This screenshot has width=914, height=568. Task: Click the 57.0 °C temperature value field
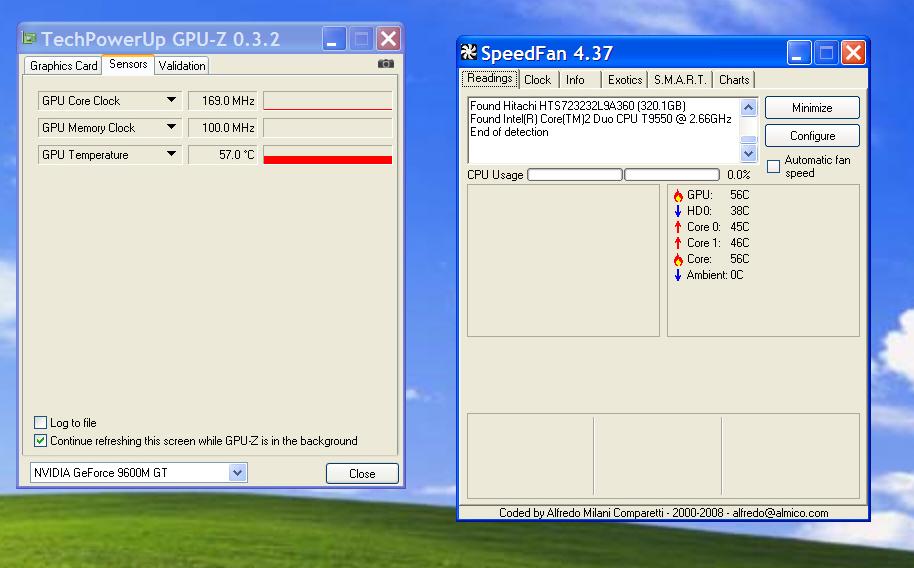[223, 155]
